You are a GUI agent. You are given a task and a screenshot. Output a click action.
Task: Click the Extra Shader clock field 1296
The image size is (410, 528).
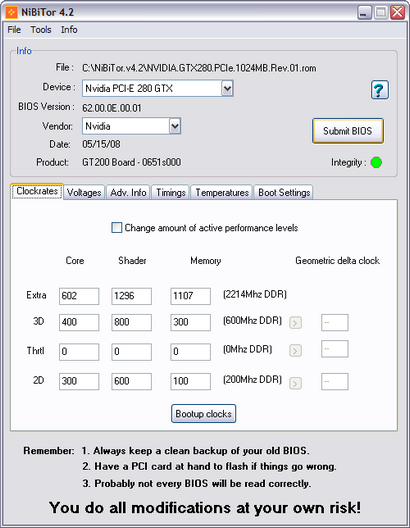pos(131,296)
